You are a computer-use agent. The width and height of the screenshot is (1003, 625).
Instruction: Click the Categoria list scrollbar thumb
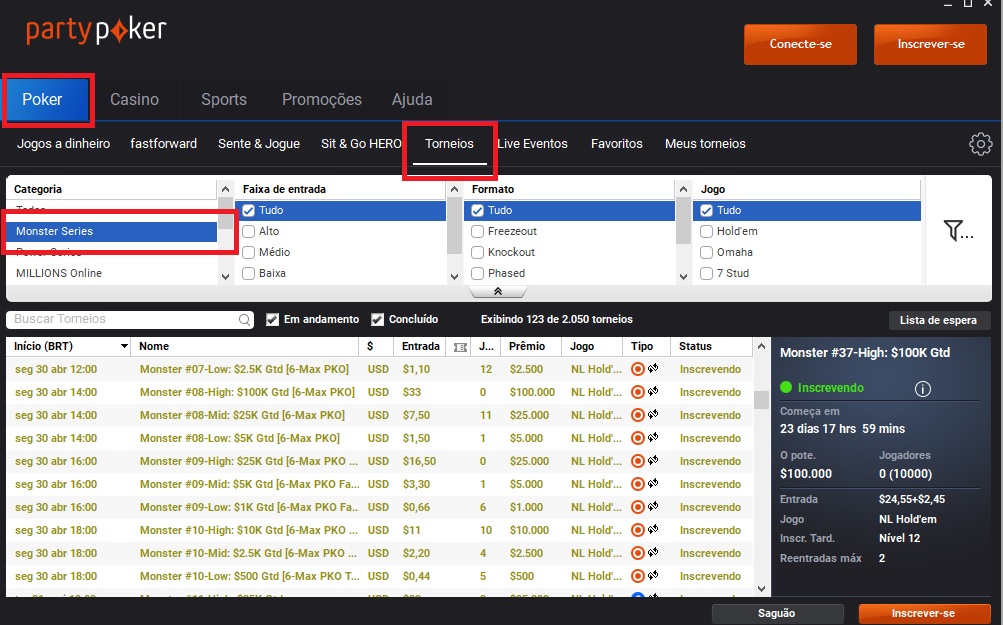click(225, 214)
